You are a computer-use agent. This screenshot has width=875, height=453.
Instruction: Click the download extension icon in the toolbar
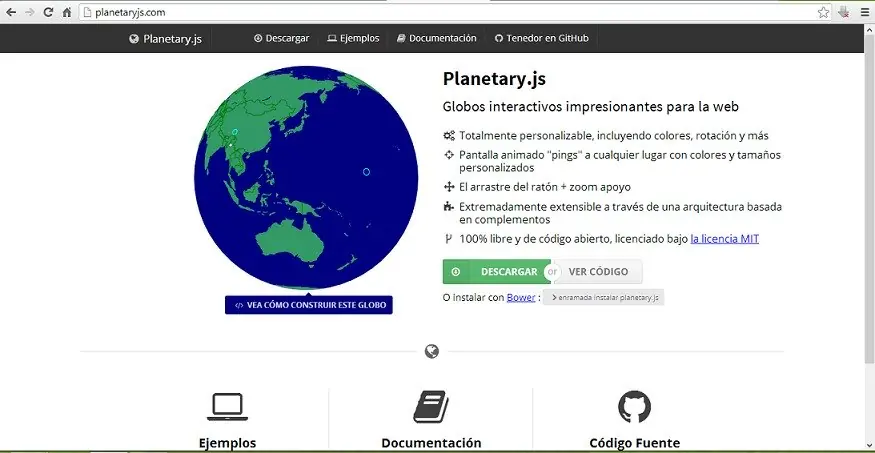[844, 12]
